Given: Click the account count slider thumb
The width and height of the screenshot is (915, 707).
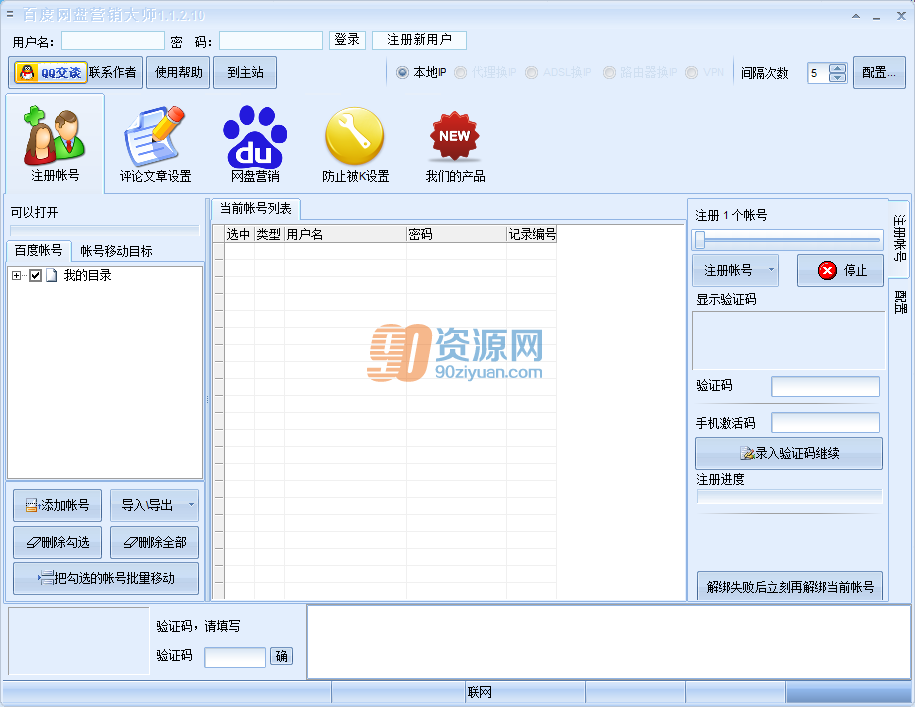Looking at the screenshot, I should coord(699,239).
